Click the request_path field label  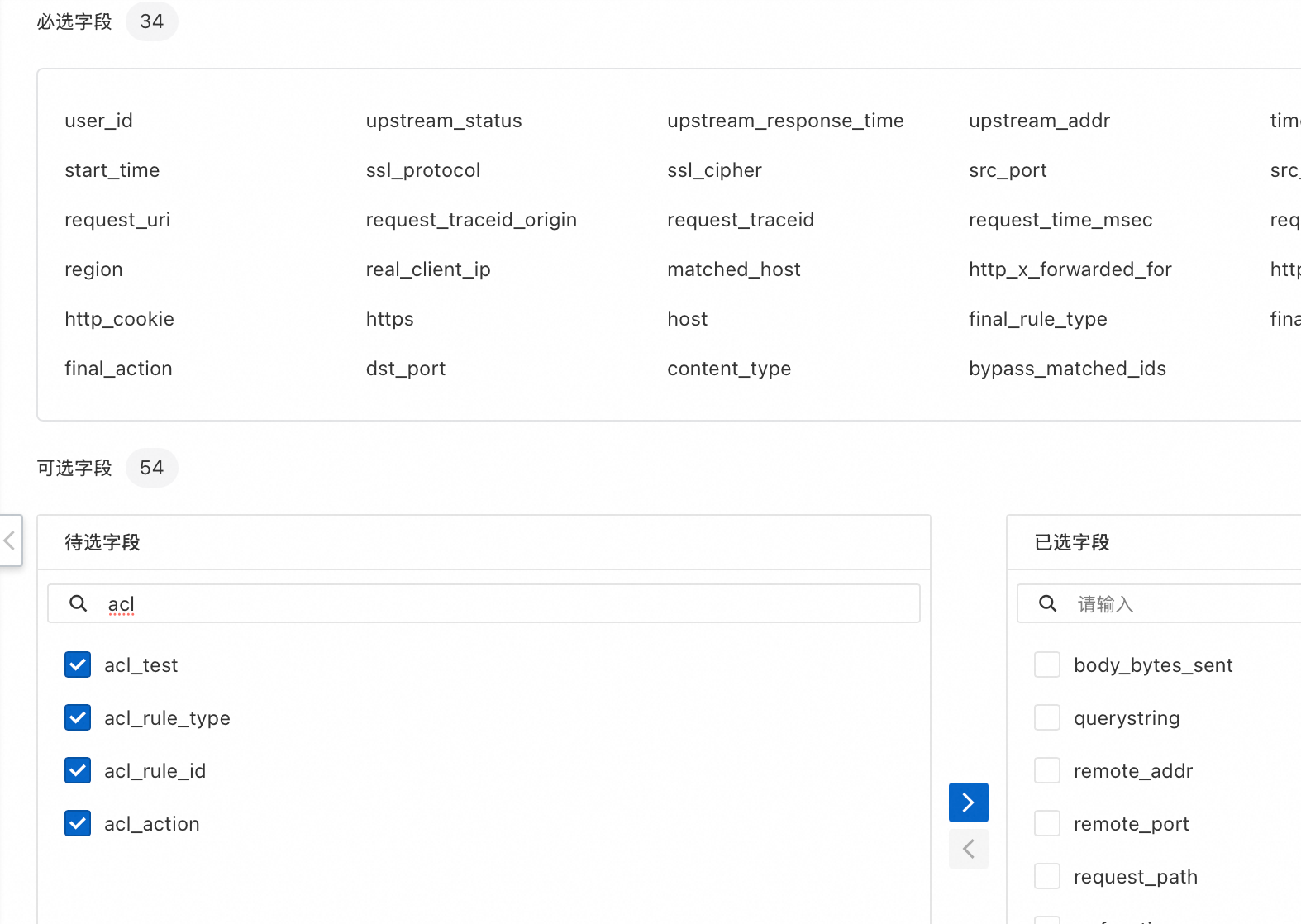[1136, 877]
